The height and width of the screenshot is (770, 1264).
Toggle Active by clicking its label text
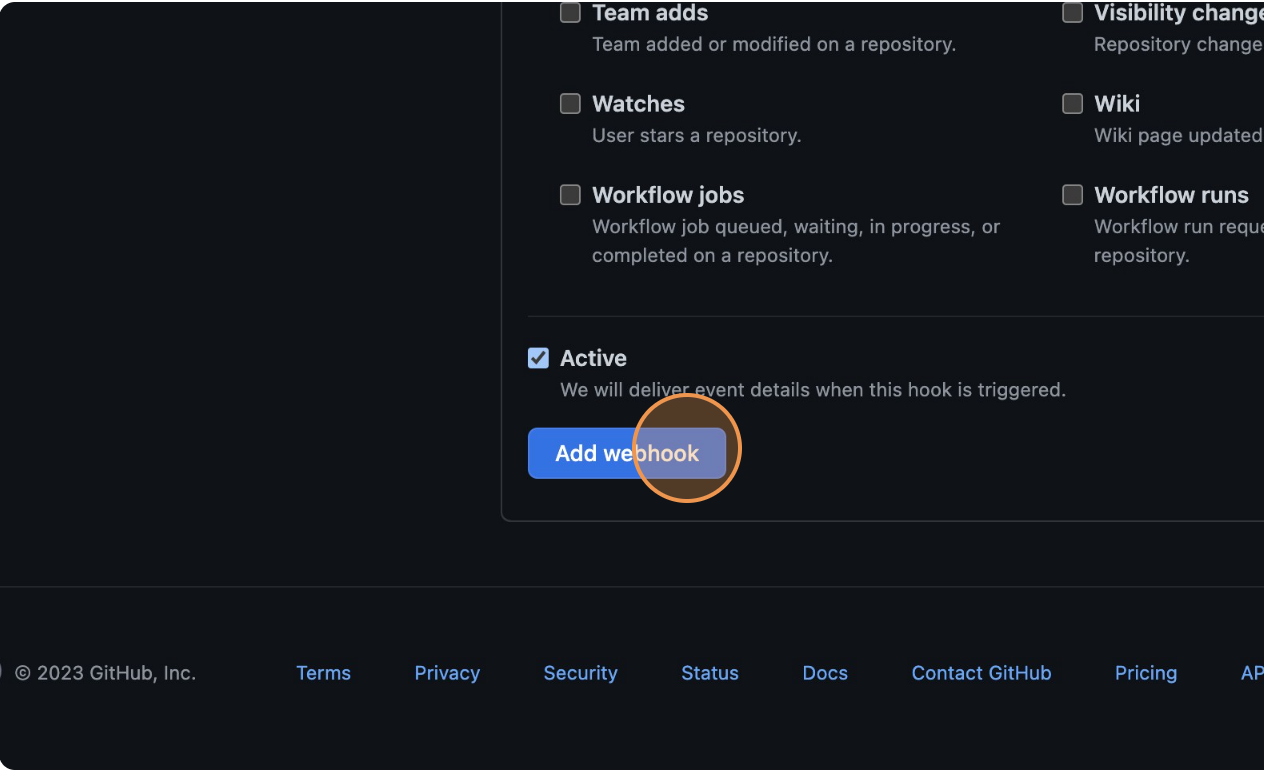point(594,357)
